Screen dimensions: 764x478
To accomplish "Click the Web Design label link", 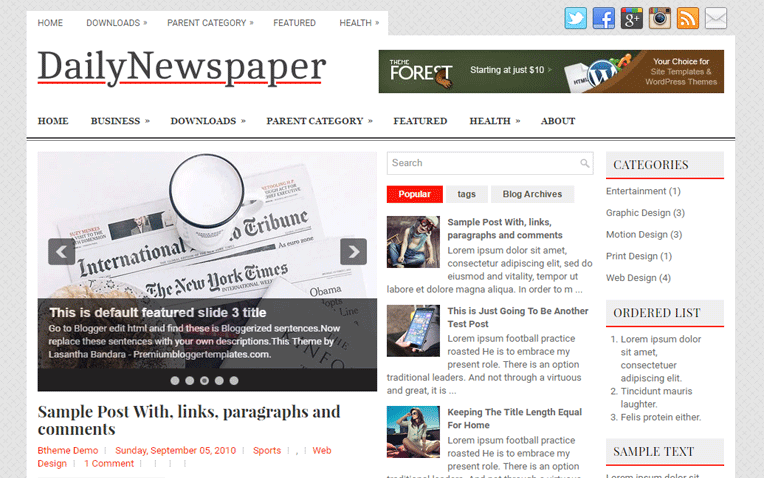I will coord(322,451).
